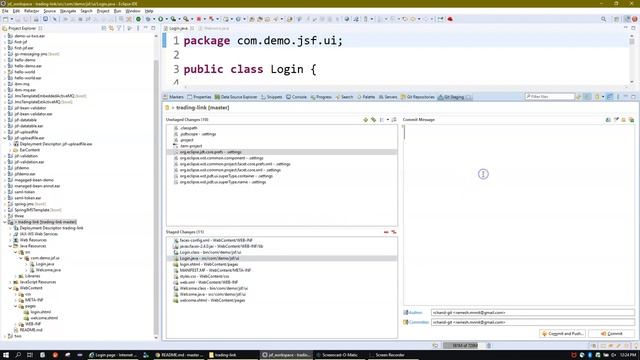Collapse the WebContent folder
Image resolution: width=640 pixels, height=360 pixels.
(10, 288)
